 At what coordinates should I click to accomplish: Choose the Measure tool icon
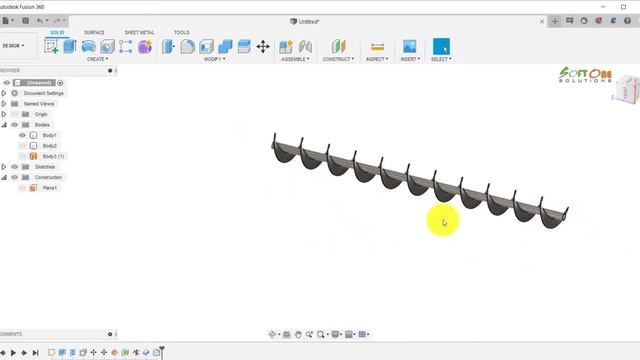coord(378,47)
